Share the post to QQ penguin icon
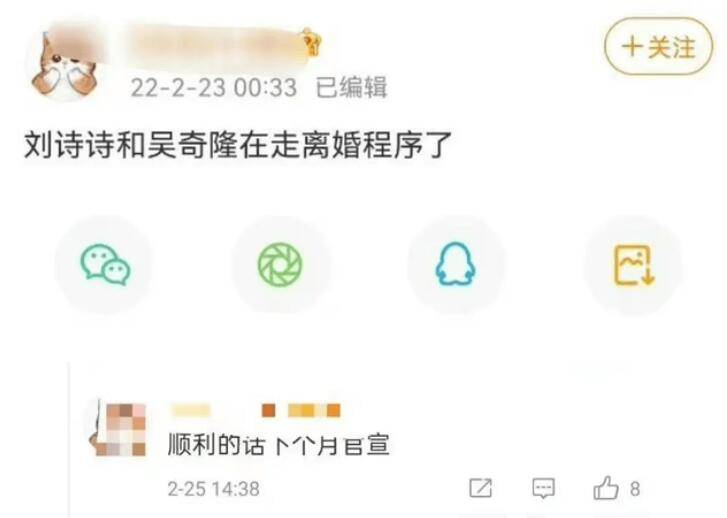Screen dimensions: 727x518 pyautogui.click(x=455, y=264)
